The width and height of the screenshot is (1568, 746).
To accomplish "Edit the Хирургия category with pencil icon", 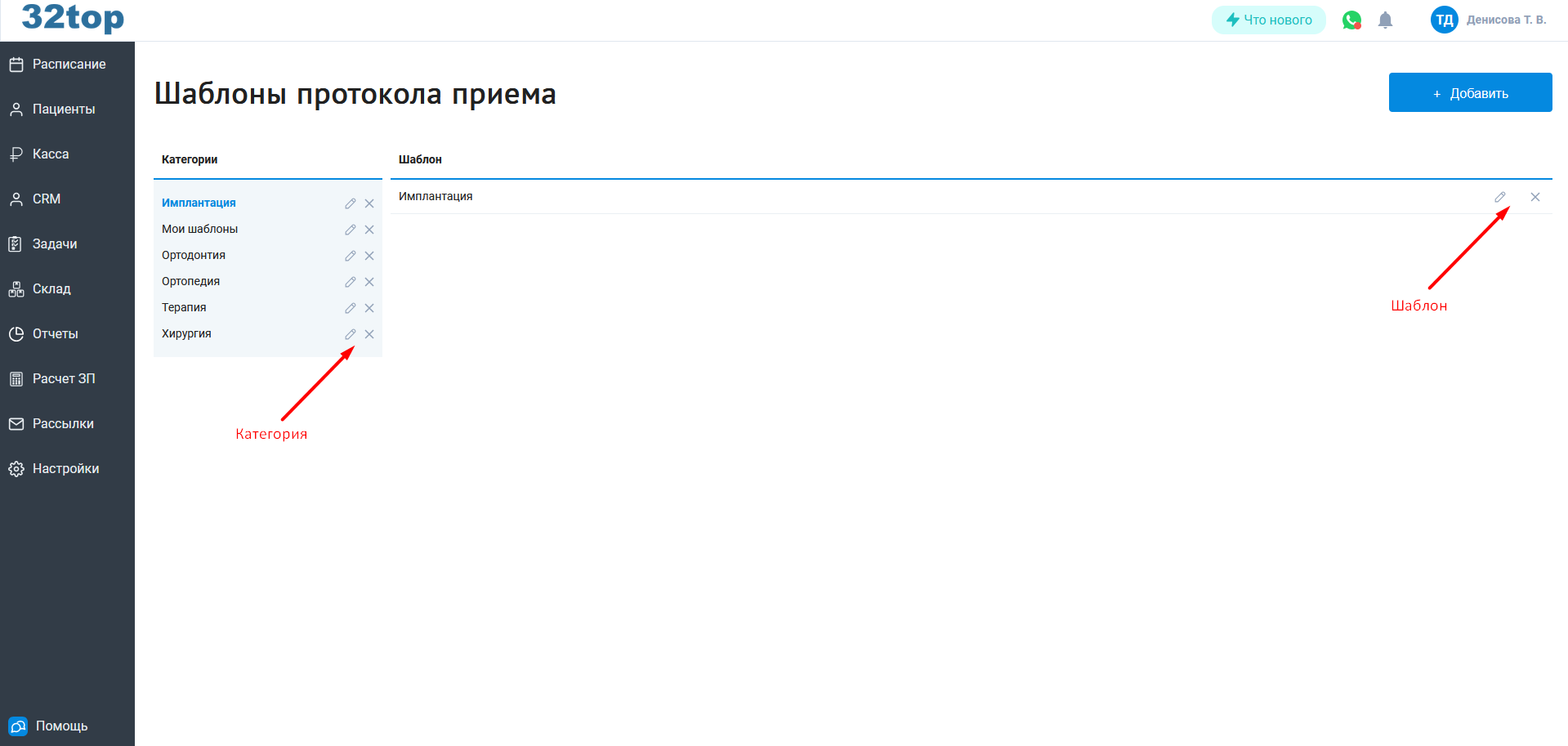I will click(350, 334).
